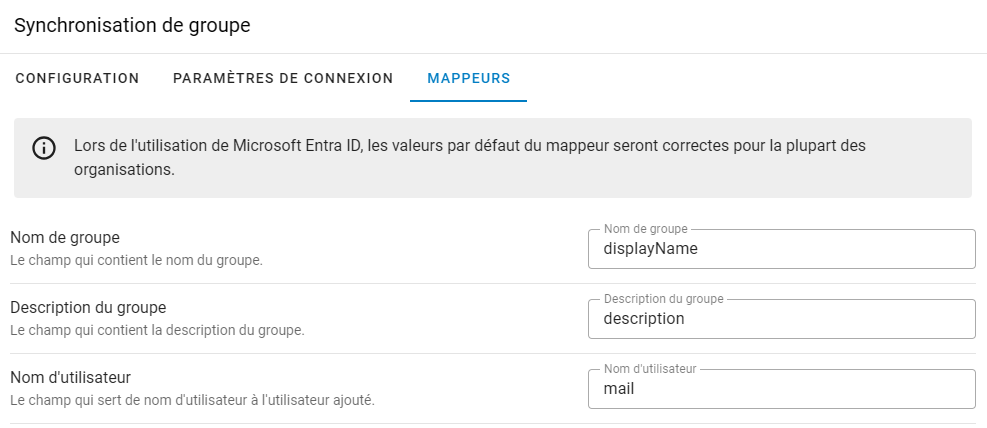Image resolution: width=987 pixels, height=428 pixels.
Task: Click the small floating label above 'description' field
Action: 663,299
